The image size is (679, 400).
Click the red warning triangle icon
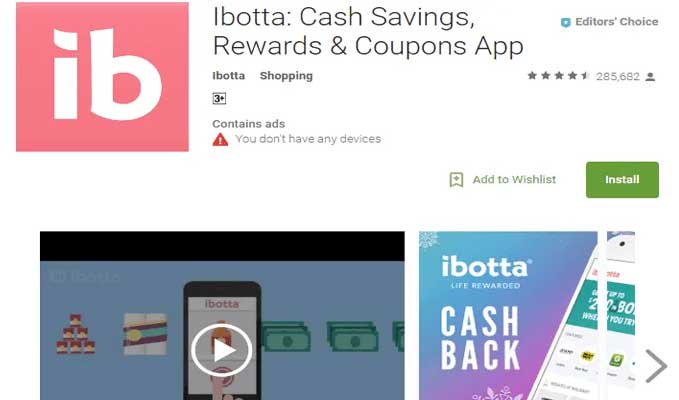(x=220, y=139)
